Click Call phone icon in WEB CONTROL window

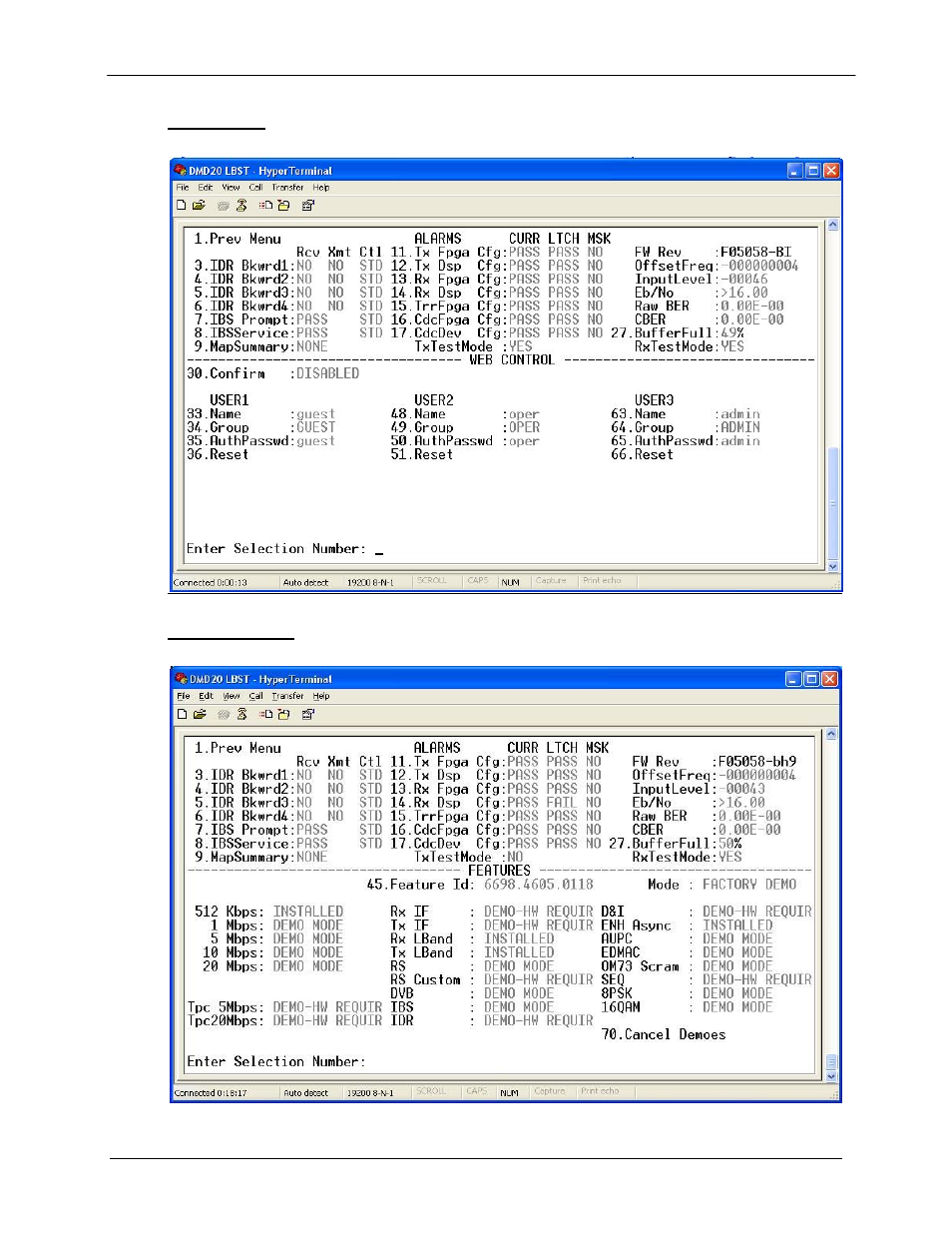224,206
